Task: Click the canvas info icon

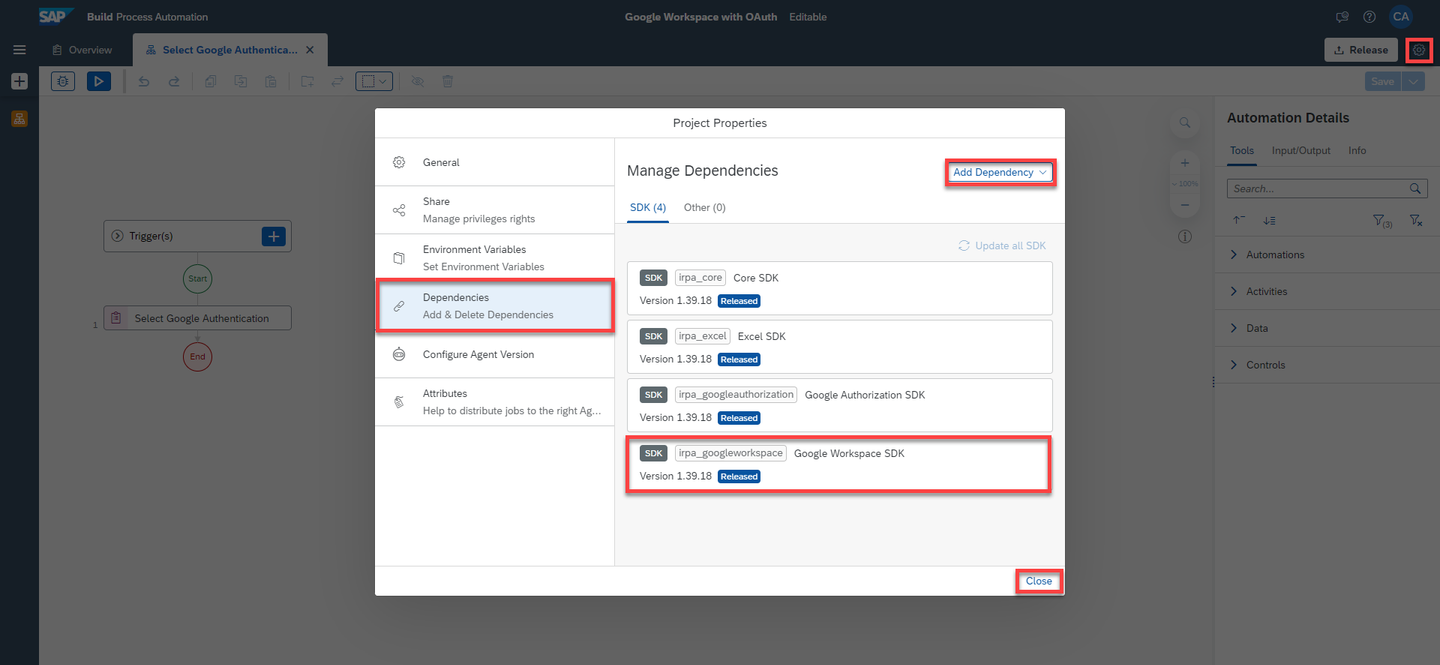Action: click(x=1184, y=236)
